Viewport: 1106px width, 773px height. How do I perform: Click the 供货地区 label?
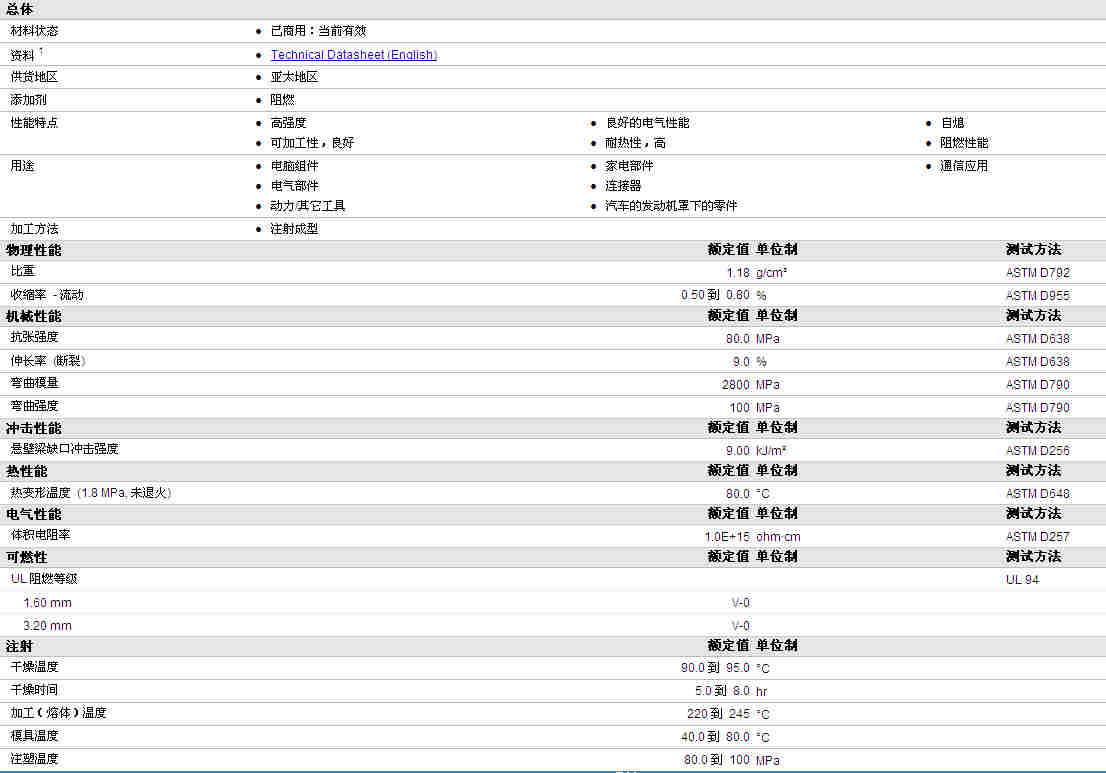34,77
